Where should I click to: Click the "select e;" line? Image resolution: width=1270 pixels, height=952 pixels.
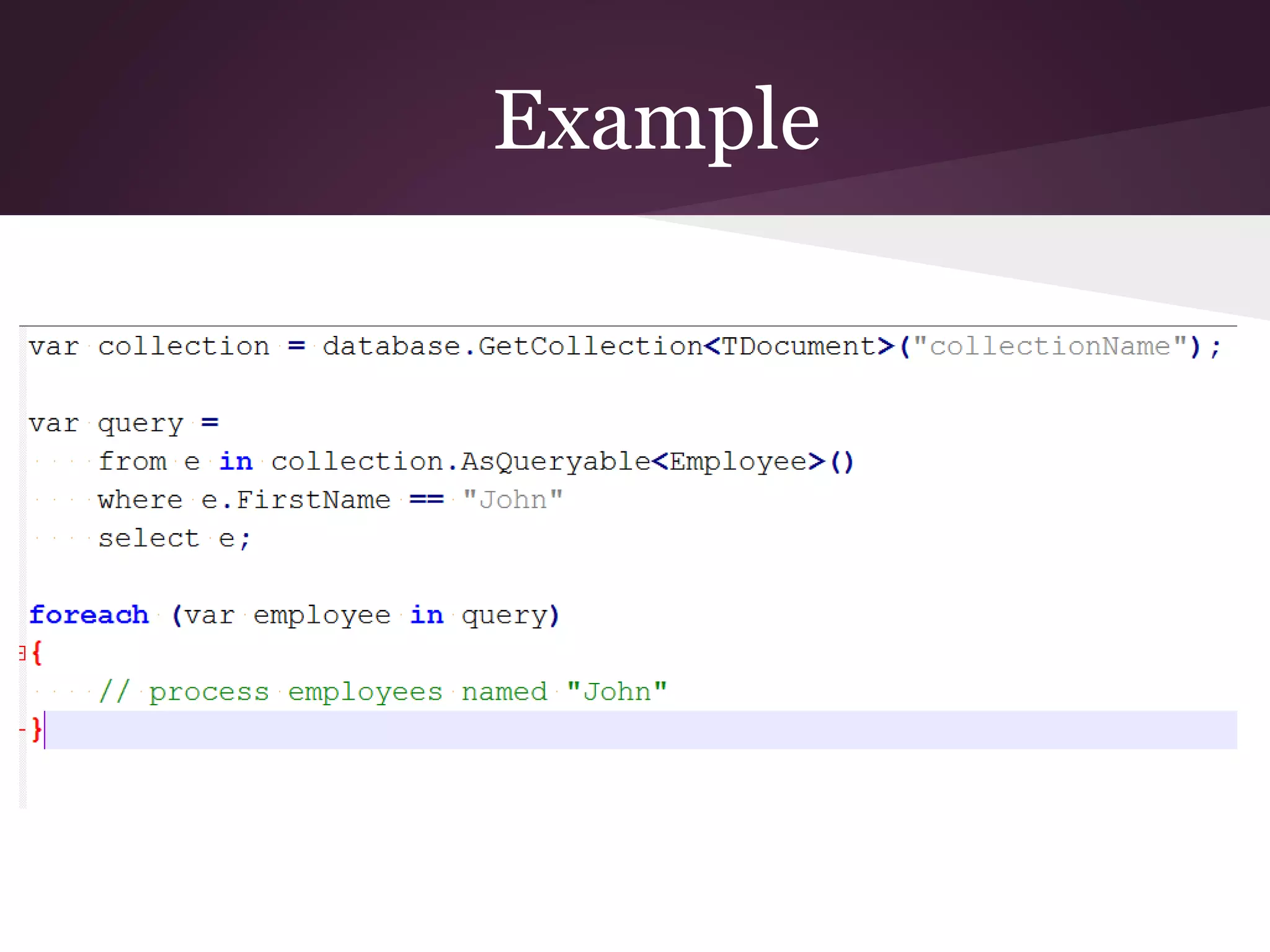click(x=174, y=539)
